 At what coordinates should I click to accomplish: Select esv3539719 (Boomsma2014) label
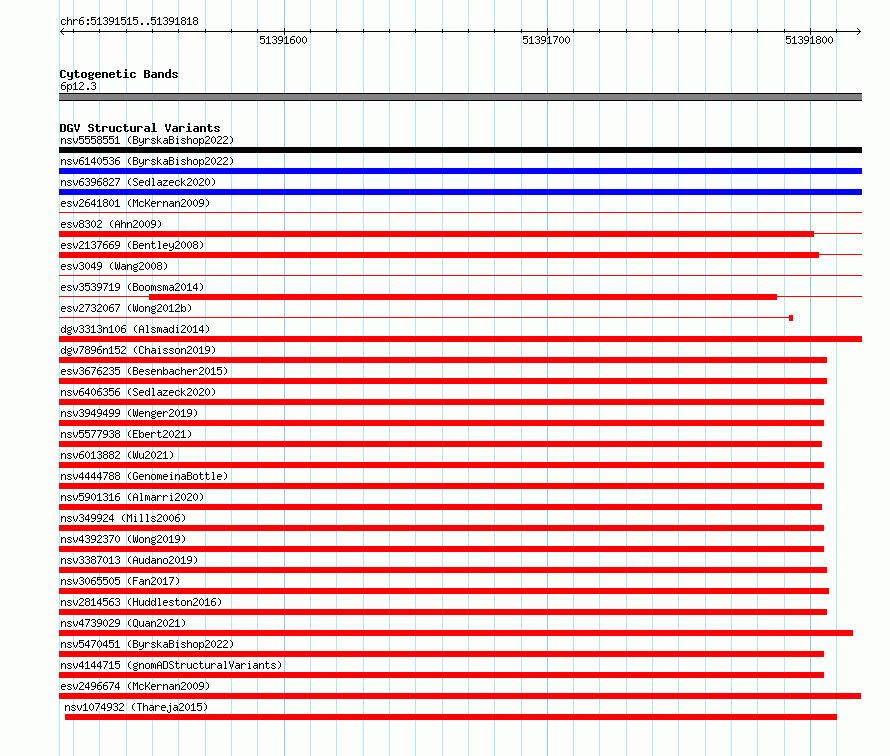pyautogui.click(x=132, y=287)
